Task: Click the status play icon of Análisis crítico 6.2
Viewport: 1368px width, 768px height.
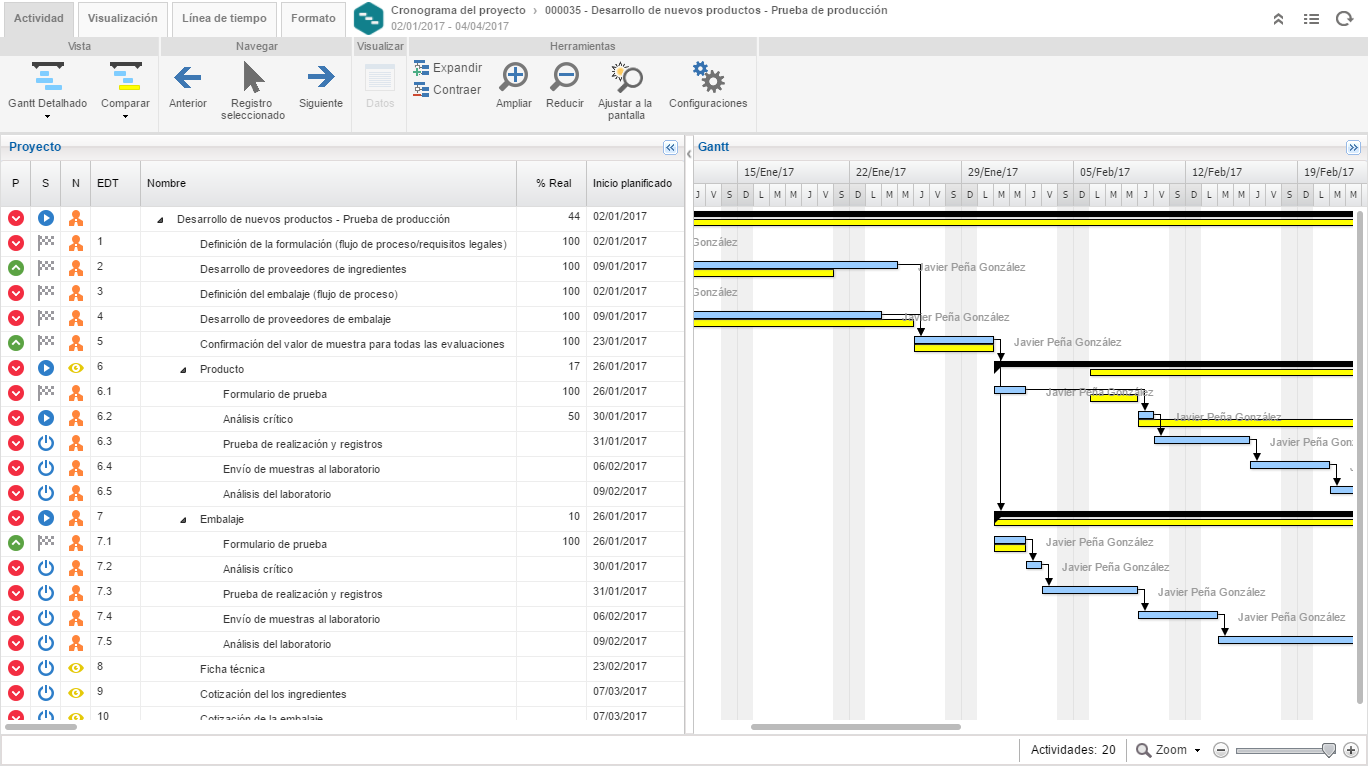Action: tap(46, 418)
